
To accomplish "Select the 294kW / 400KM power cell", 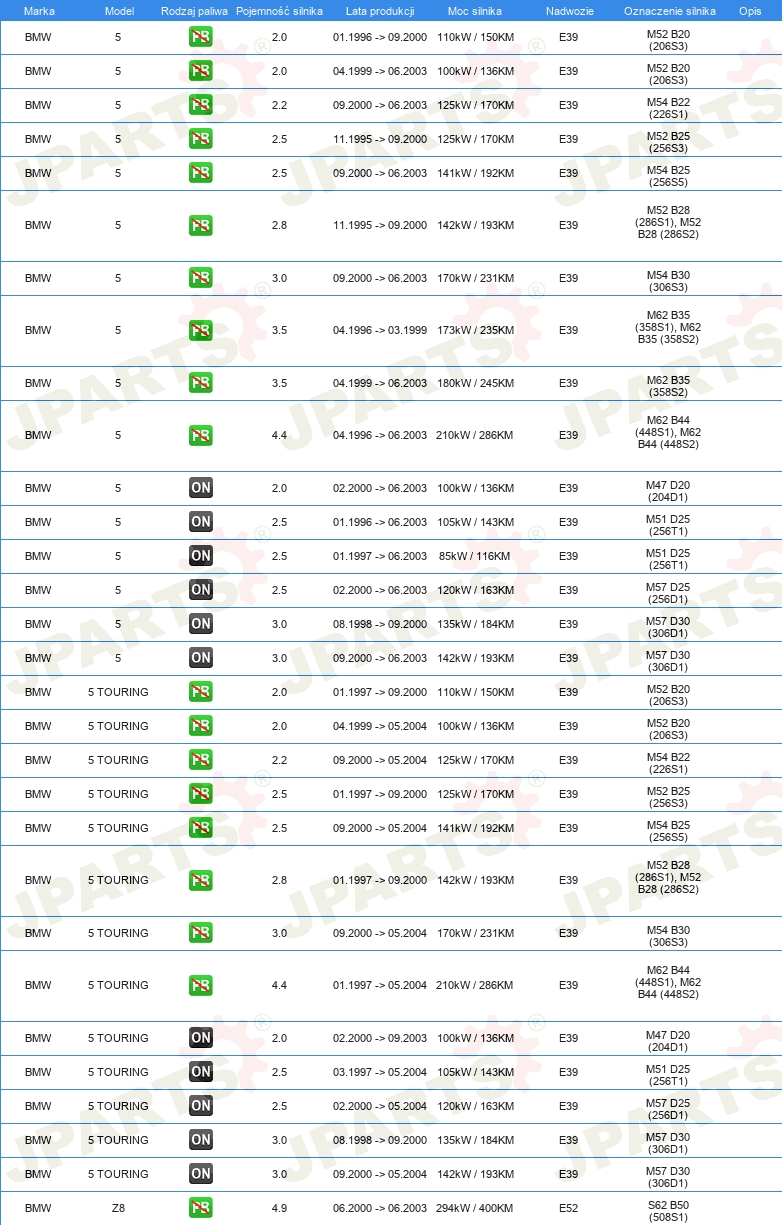I will tap(475, 1208).
